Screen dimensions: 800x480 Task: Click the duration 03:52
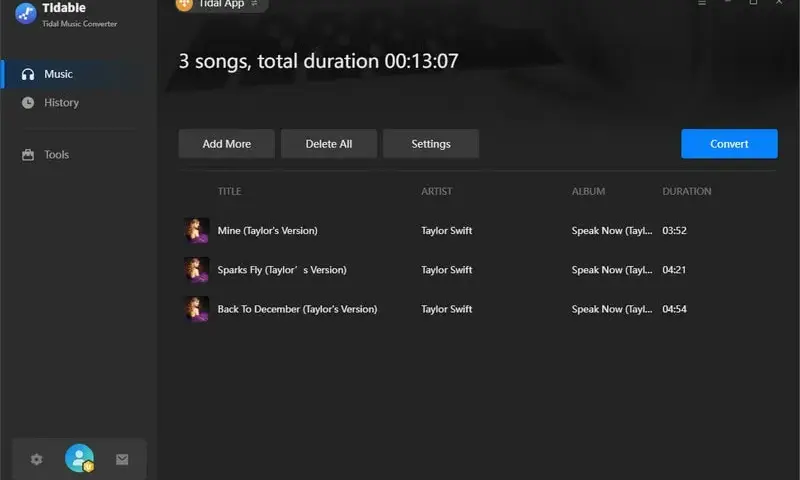[x=674, y=231]
